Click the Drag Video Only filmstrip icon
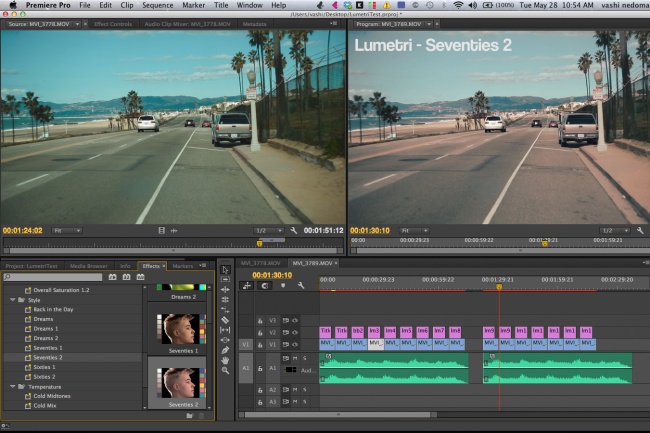650x433 pixels. (x=162, y=230)
